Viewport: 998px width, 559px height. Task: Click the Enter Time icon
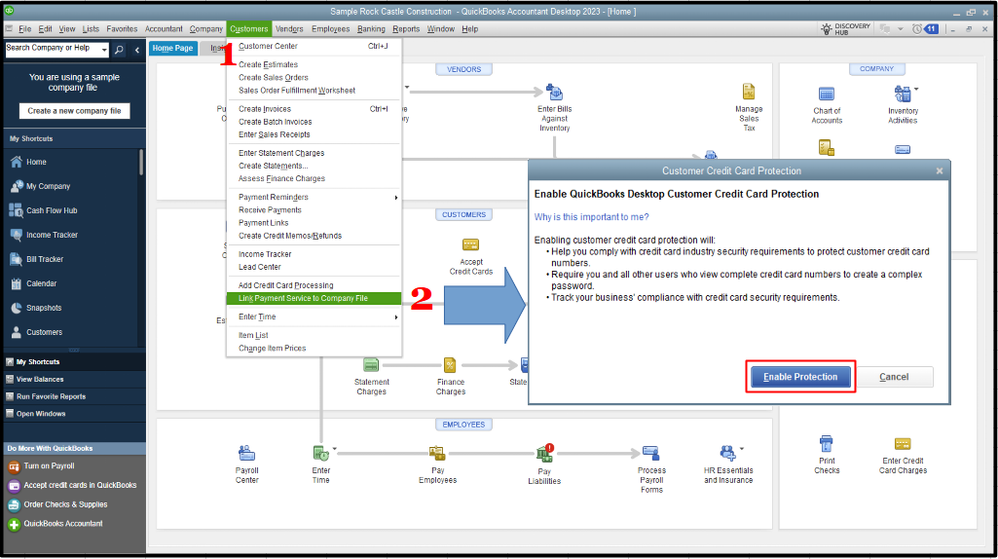click(x=321, y=453)
